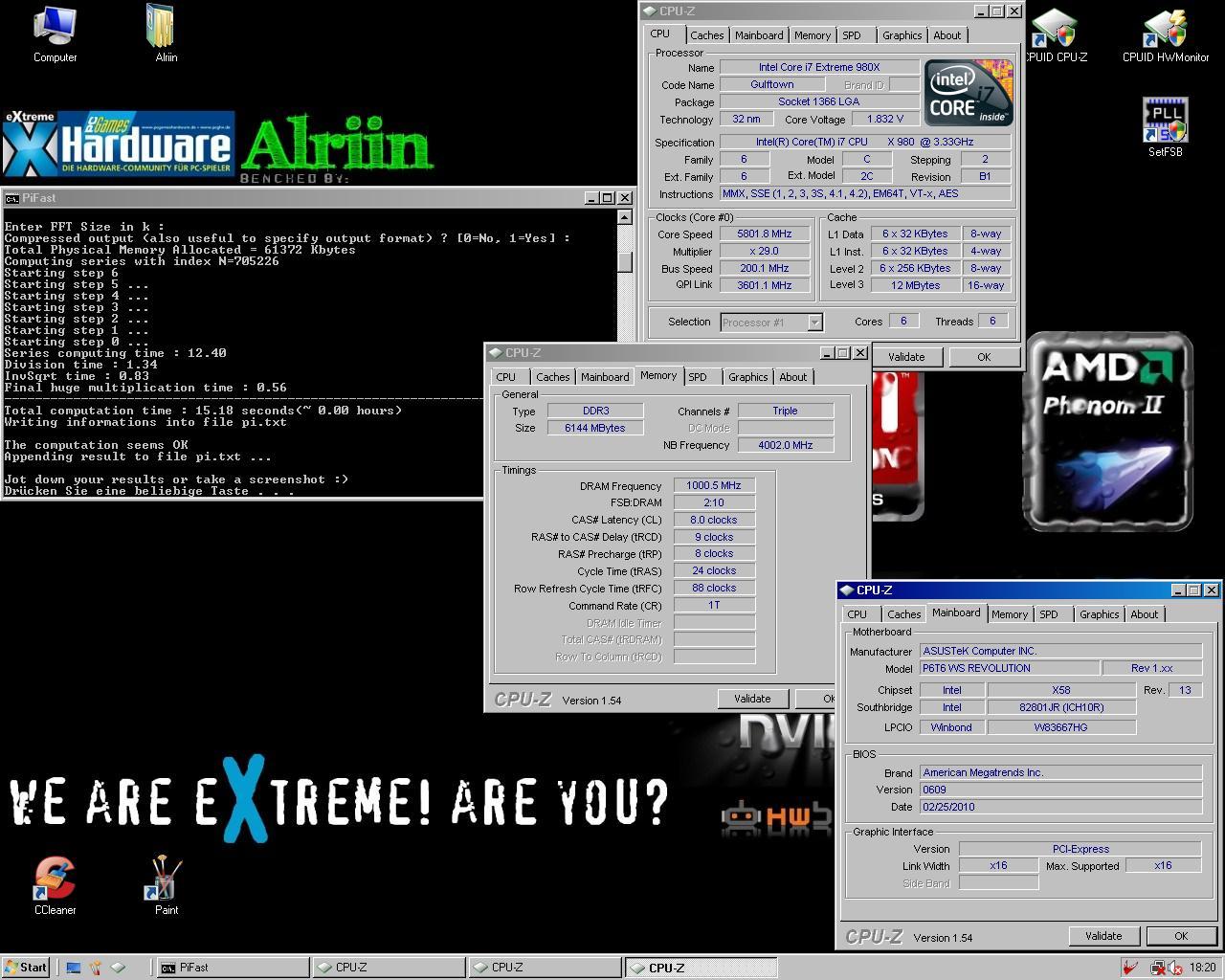Click PiFast scrollbar up arrow
The width and height of the screenshot is (1225, 980).
click(624, 216)
